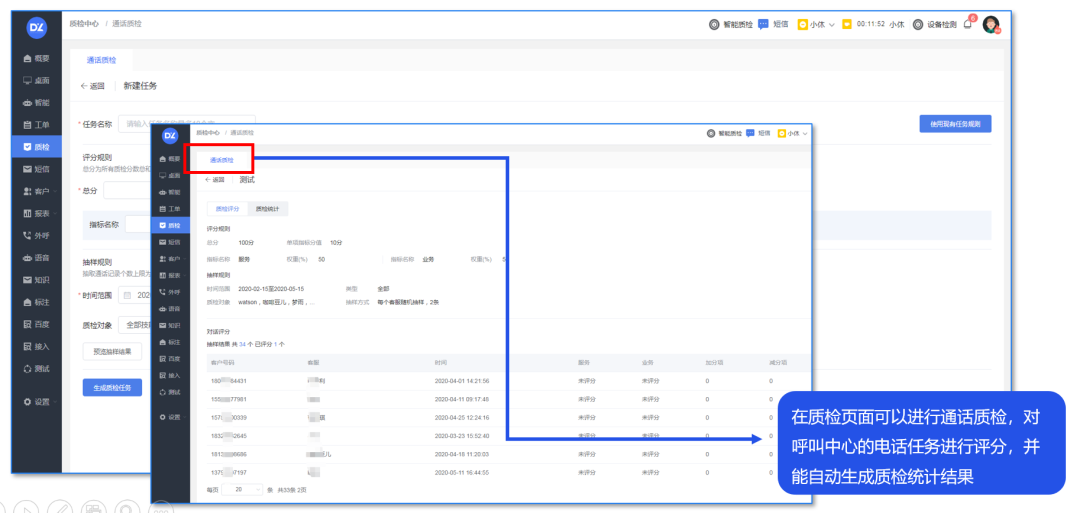Click 预览抽样结果 button
Screen dimensions: 1080x513
click(112, 351)
